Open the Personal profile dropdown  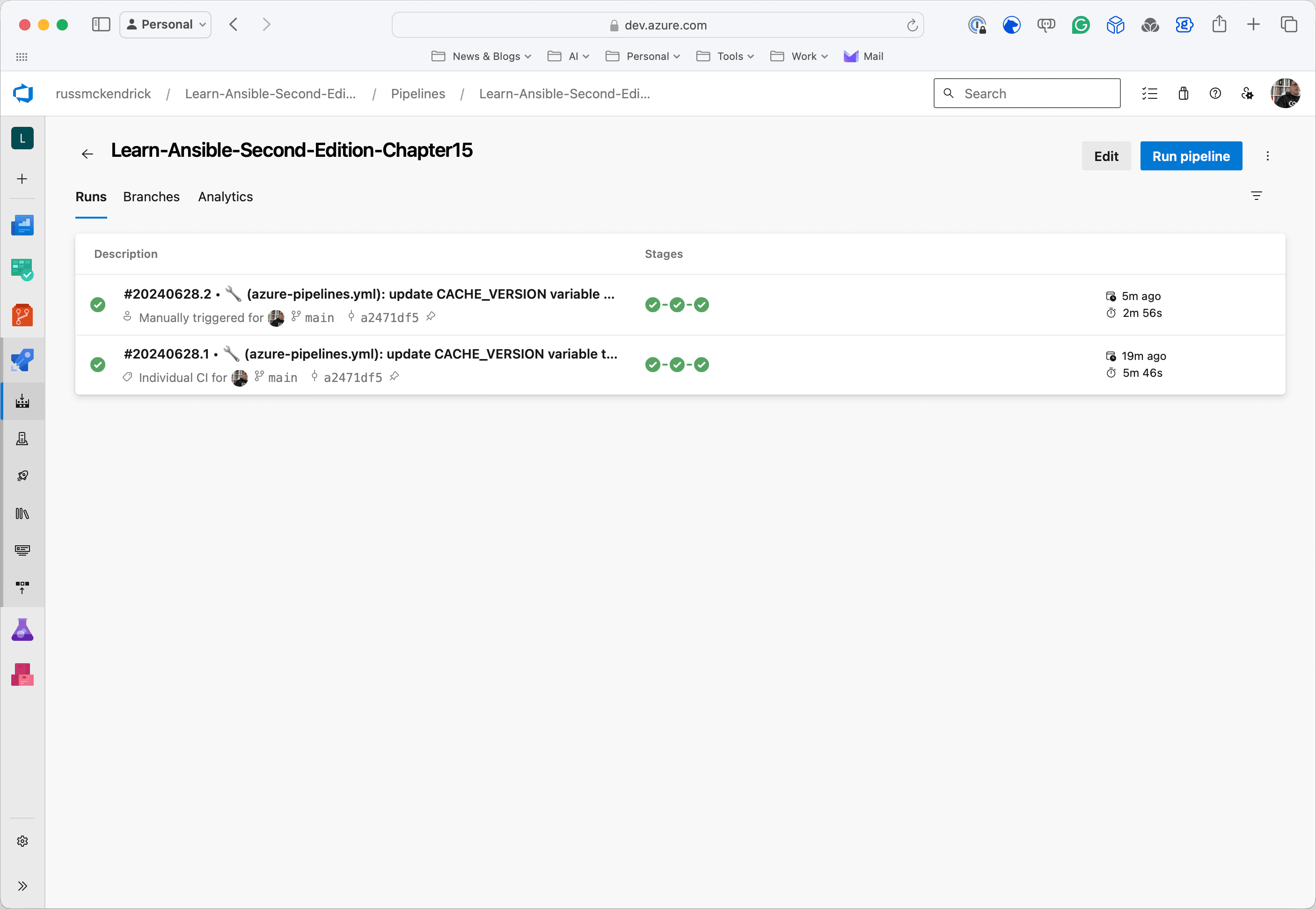[x=166, y=24]
